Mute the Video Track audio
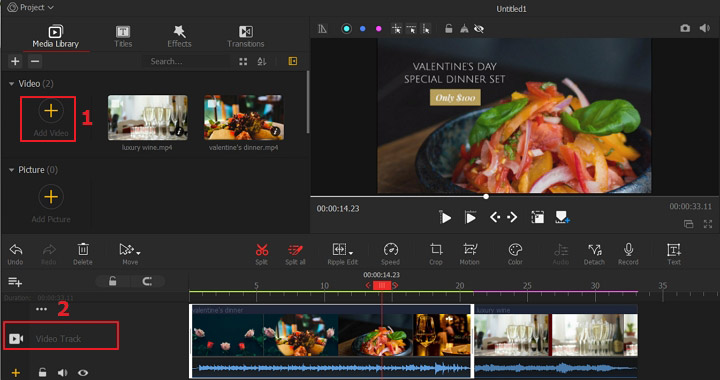 pyautogui.click(x=62, y=373)
